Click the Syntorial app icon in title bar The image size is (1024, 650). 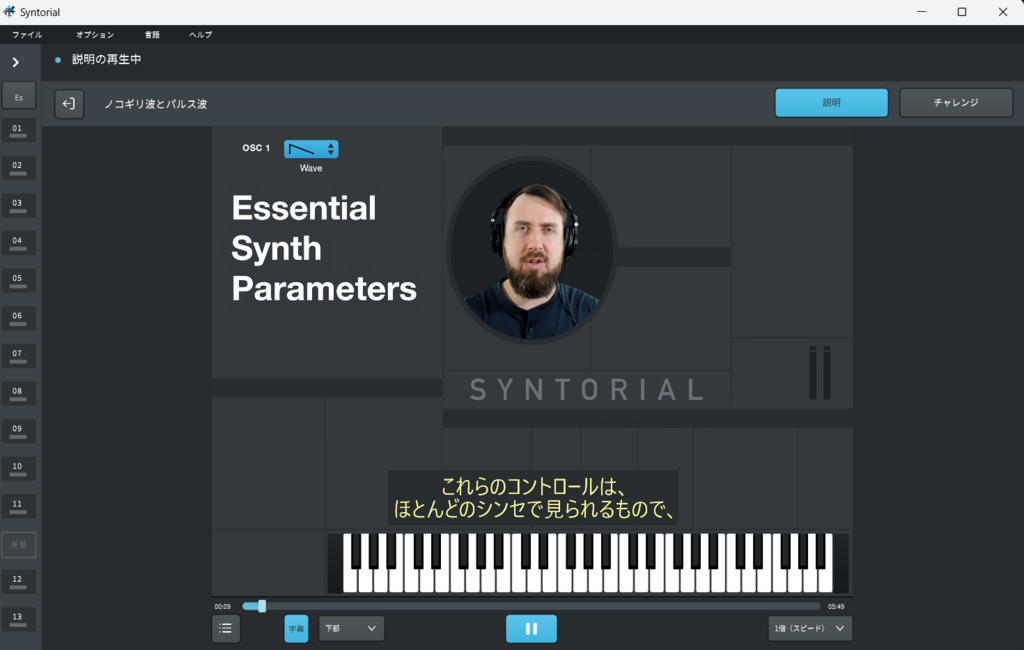point(9,12)
